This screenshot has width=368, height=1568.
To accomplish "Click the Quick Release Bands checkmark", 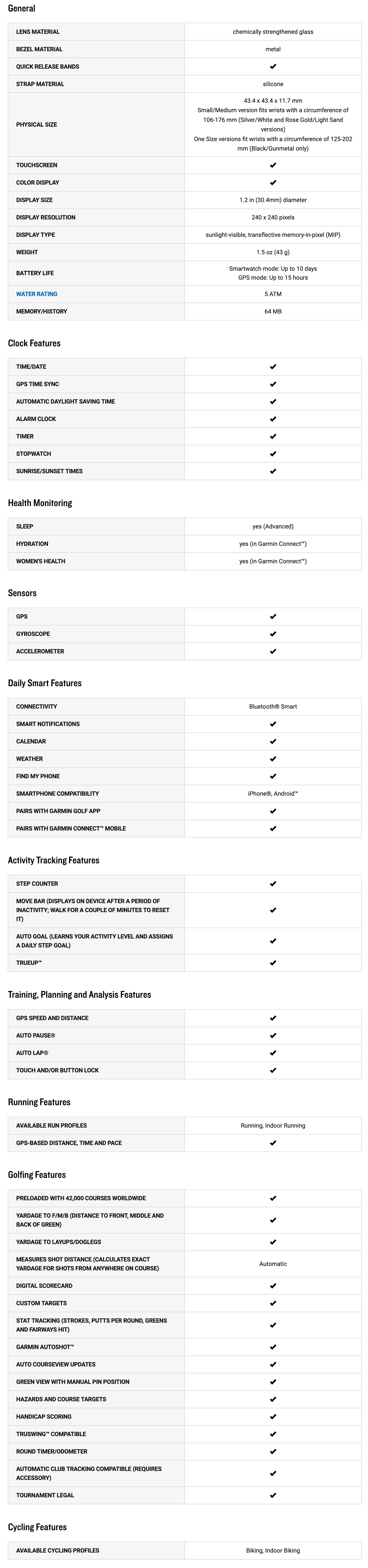I will 273,66.
